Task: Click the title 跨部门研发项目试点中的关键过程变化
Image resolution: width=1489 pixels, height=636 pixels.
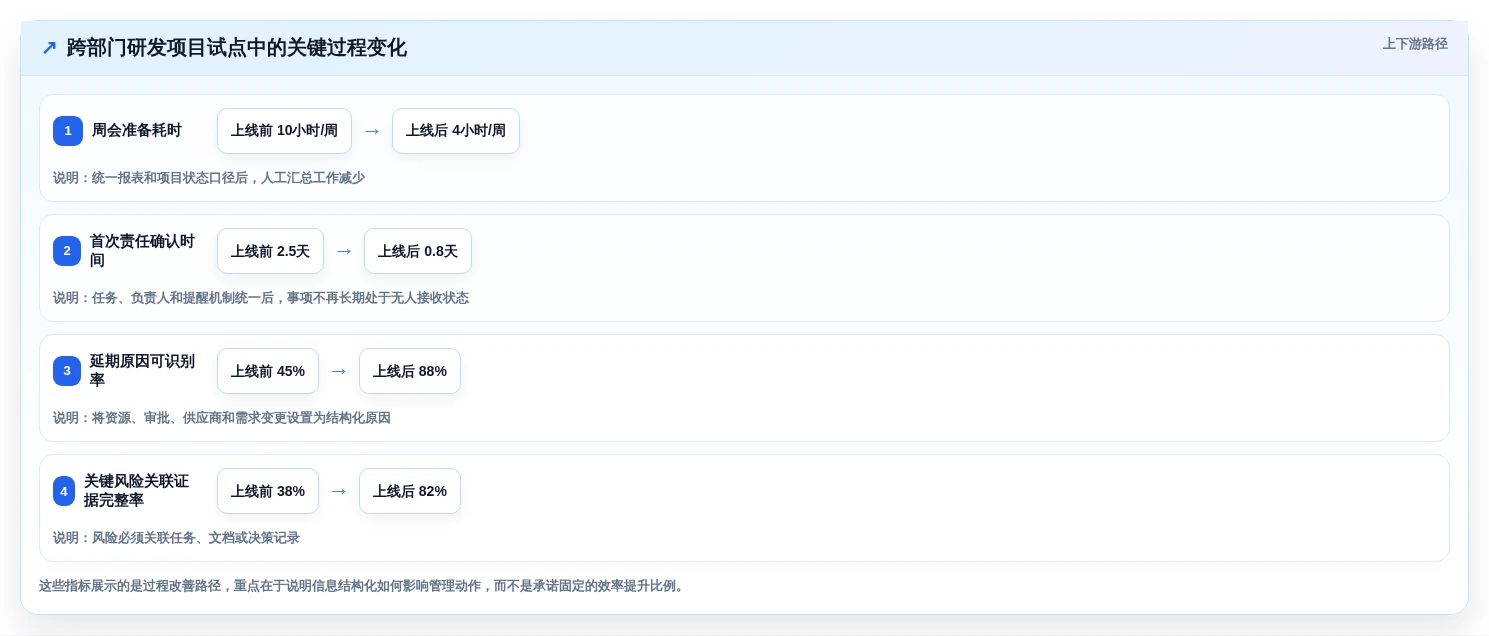Action: click(236, 47)
